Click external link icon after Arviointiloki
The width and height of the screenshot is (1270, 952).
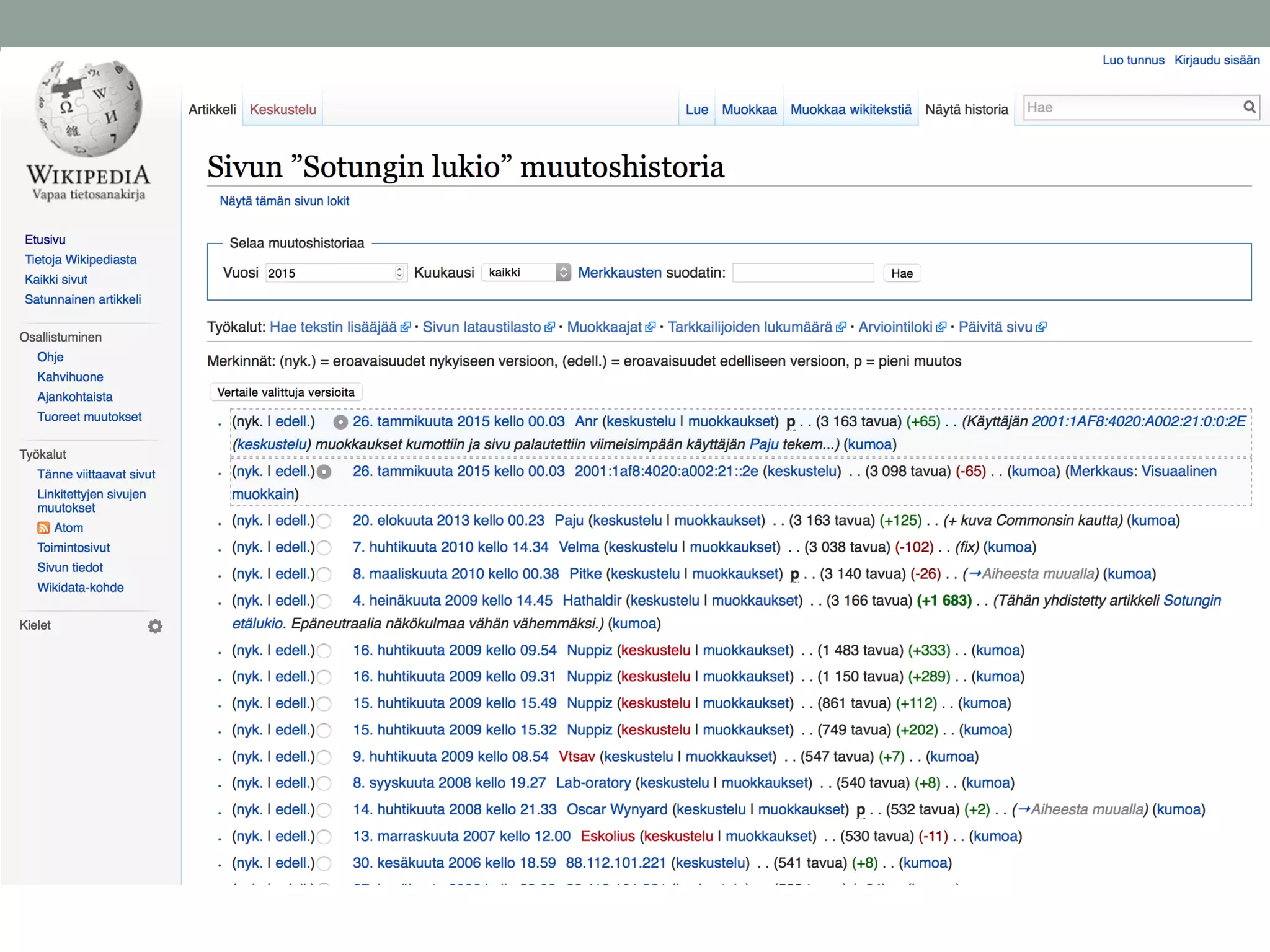click(x=941, y=327)
